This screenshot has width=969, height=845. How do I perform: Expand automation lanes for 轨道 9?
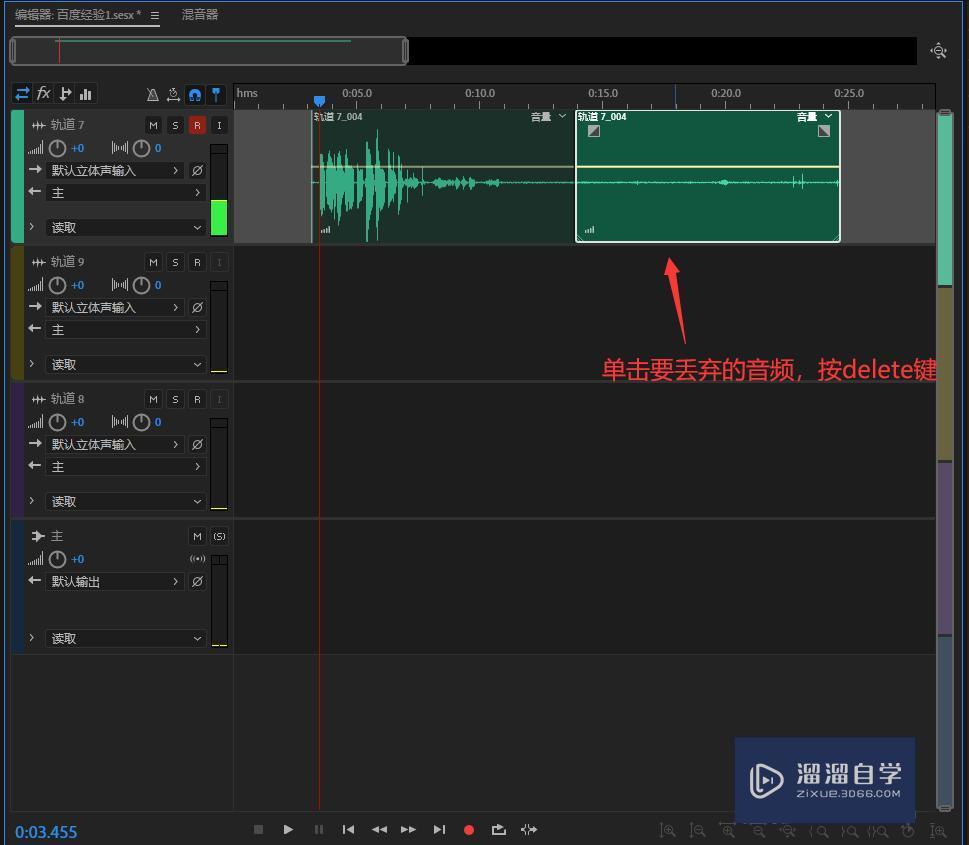pos(32,364)
